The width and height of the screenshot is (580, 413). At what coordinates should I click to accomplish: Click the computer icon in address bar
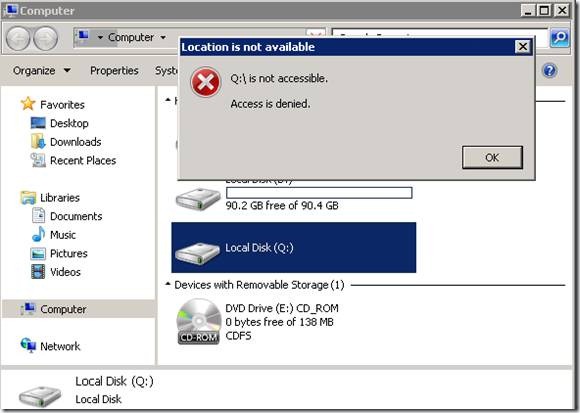(x=83, y=37)
